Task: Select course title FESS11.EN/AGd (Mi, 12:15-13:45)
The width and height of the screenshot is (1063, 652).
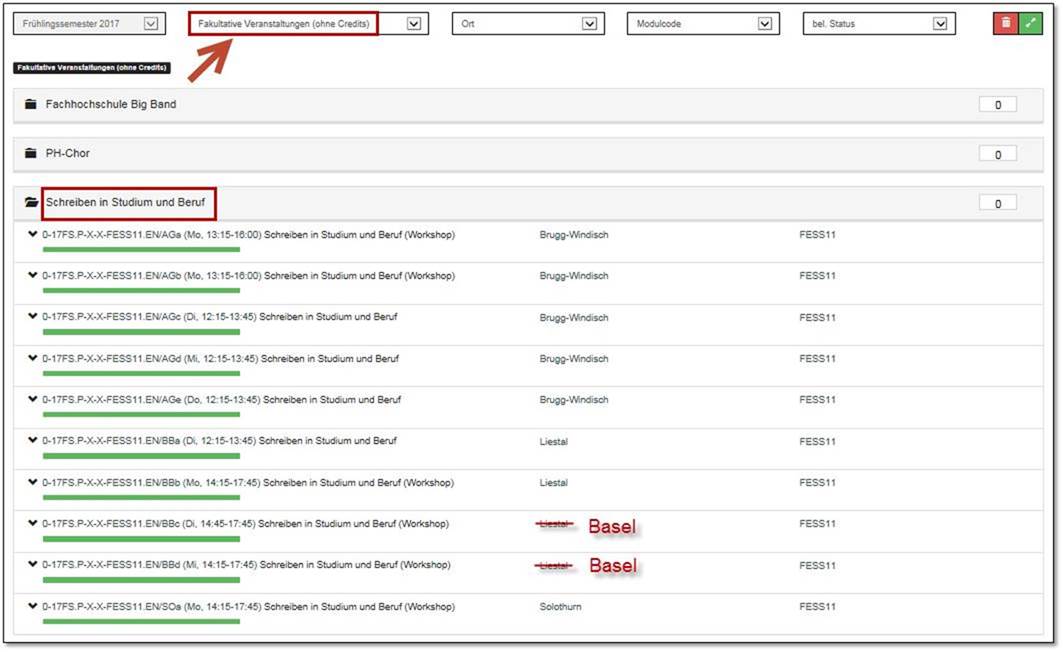Action: click(220, 359)
